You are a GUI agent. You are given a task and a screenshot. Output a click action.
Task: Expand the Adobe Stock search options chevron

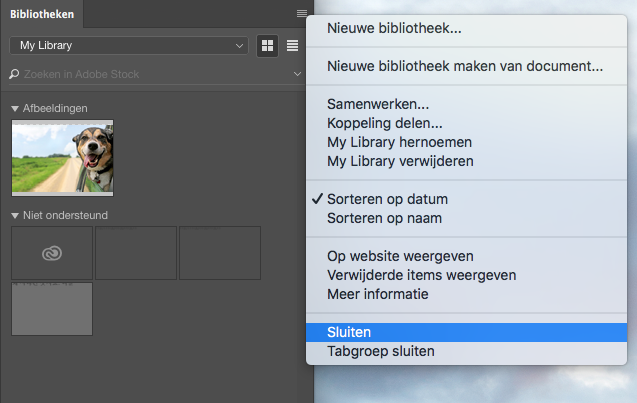(x=298, y=74)
